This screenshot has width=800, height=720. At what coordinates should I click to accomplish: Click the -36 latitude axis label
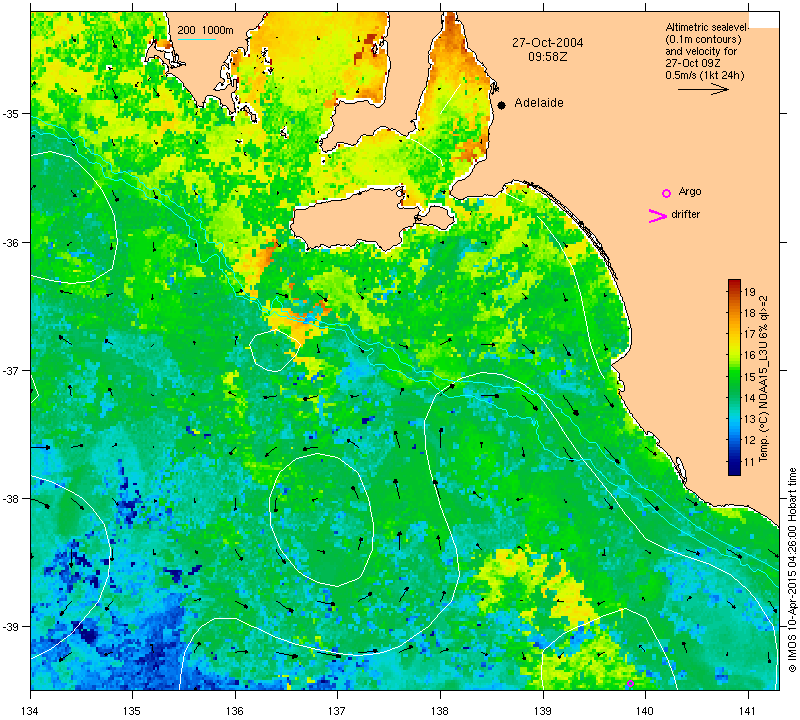(x=10, y=242)
